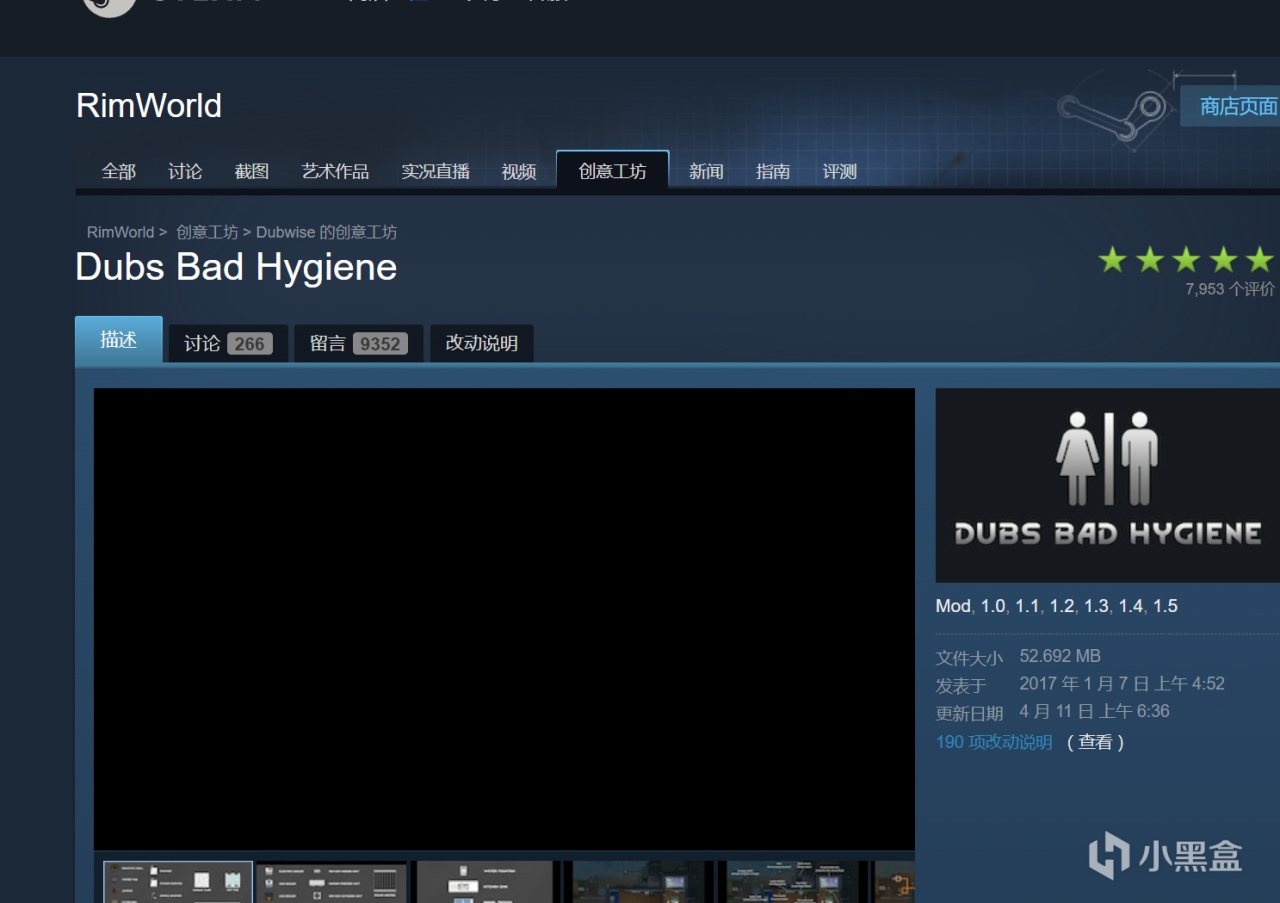The height and width of the screenshot is (903, 1280).
Task: Open the 讨论 266 tab
Action: point(228,343)
